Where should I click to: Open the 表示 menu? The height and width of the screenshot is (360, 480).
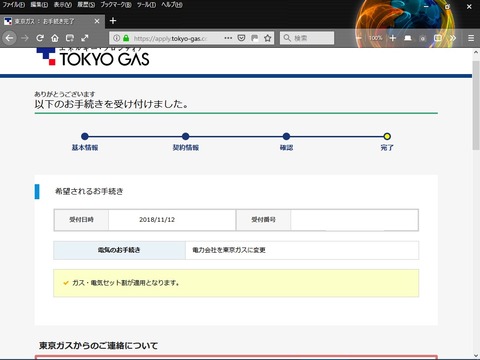click(63, 5)
